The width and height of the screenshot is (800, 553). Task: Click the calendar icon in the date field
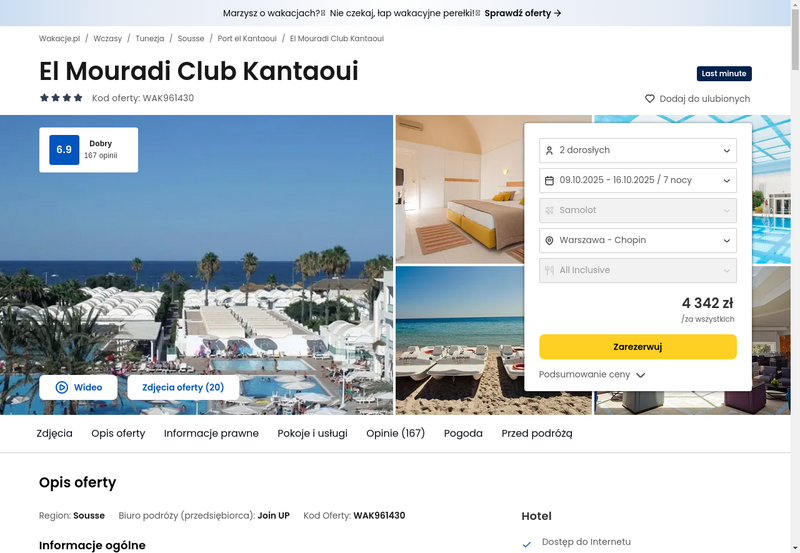tap(549, 181)
